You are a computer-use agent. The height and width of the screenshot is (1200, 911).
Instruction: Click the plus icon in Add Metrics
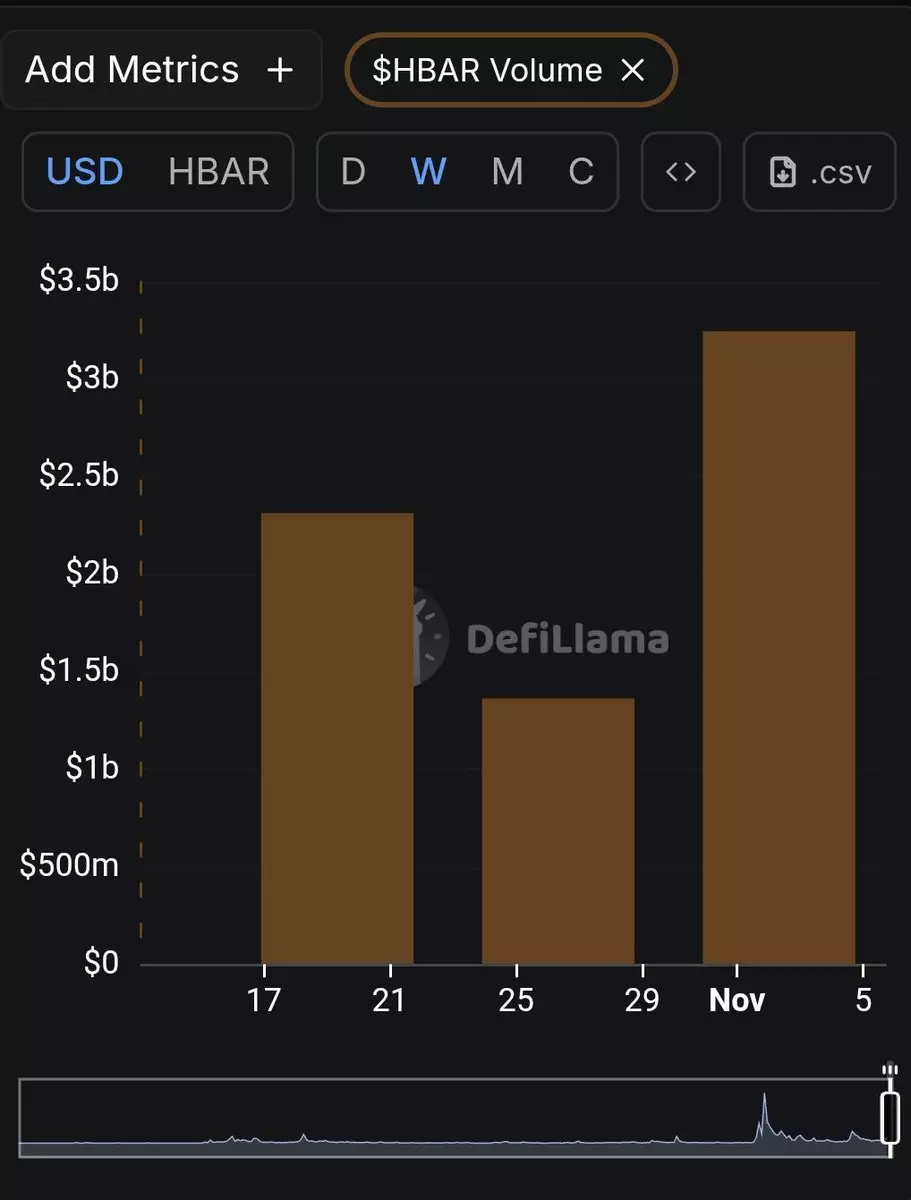(281, 70)
